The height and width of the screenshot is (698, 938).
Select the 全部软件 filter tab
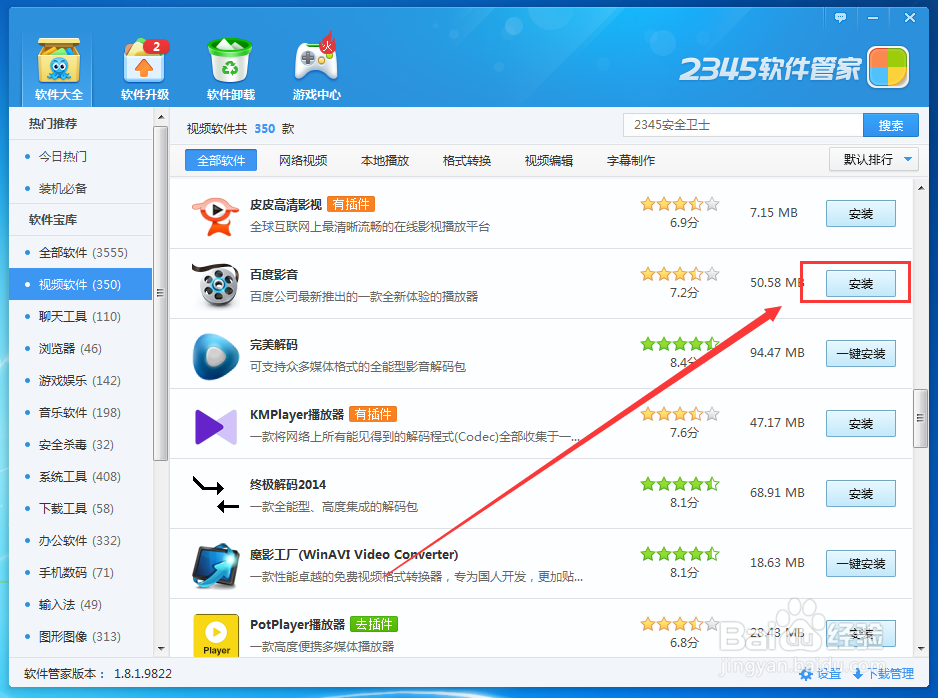[x=221, y=160]
